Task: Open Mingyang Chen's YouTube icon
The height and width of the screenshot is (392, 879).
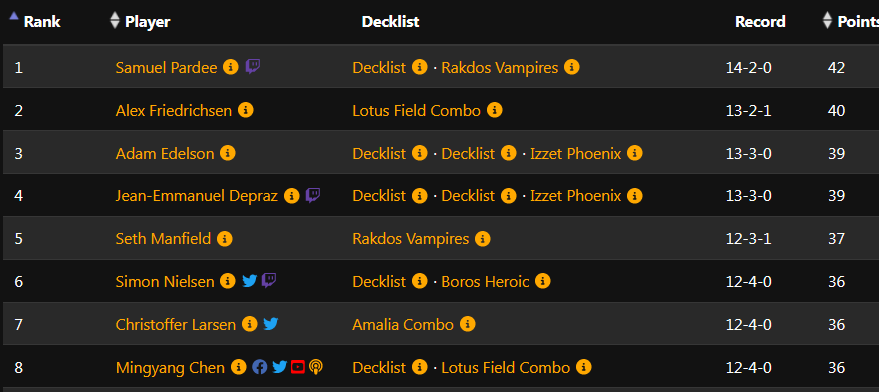Action: [298, 367]
